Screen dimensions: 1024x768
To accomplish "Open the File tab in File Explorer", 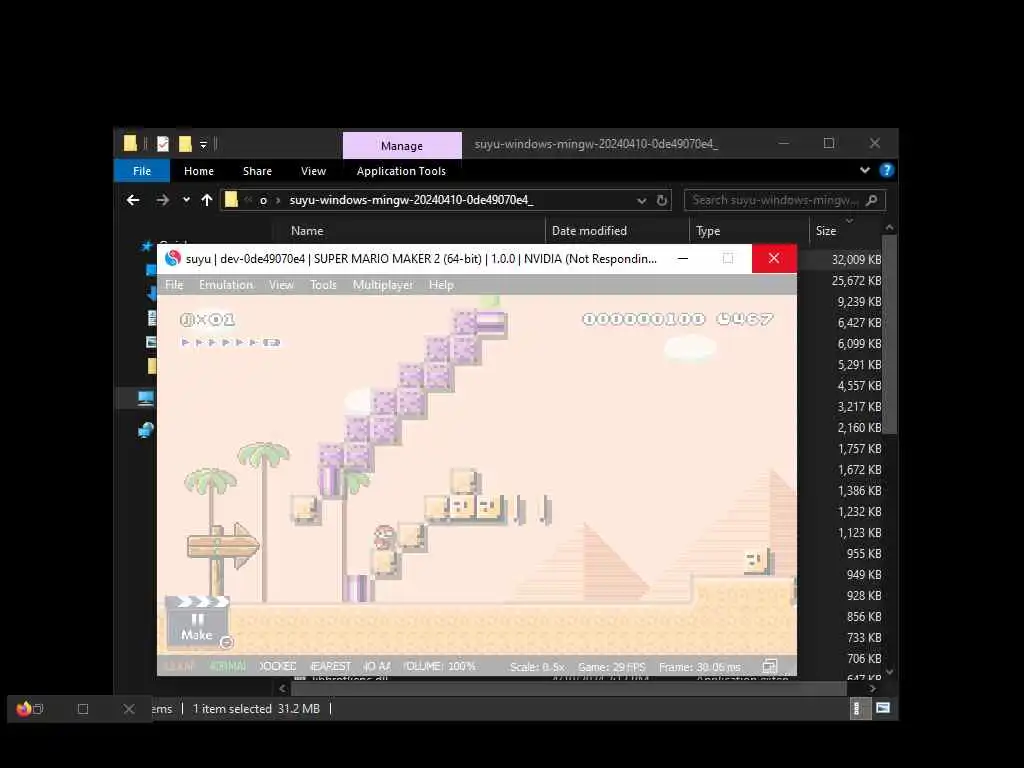I will click(142, 171).
